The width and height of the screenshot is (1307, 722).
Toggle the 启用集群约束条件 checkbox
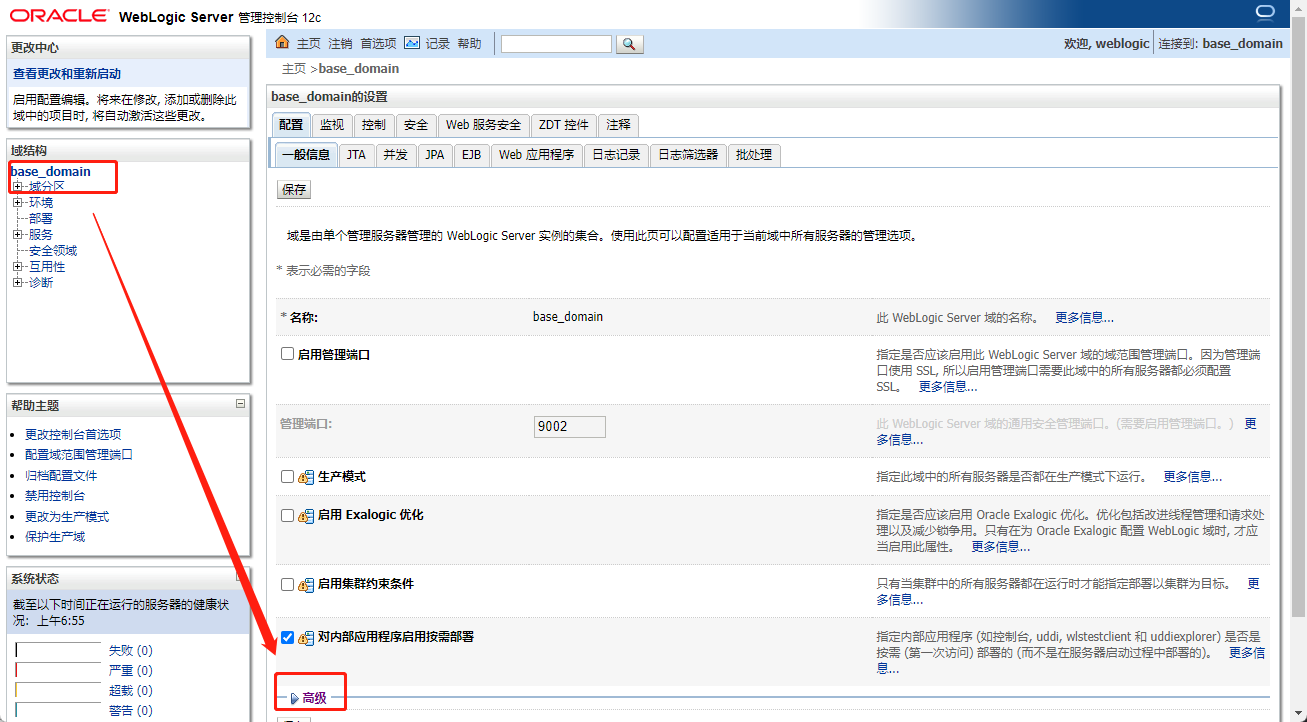(287, 584)
